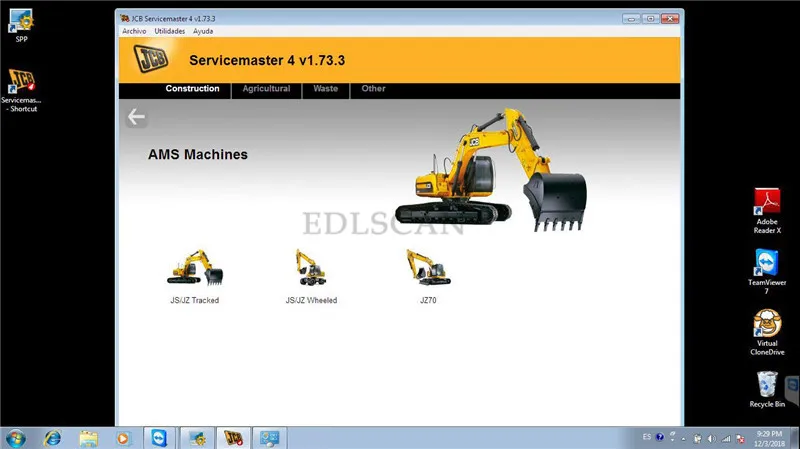Viewport: 800px width, 449px height.
Task: Show hidden tray icons arrow
Action: (x=684, y=439)
